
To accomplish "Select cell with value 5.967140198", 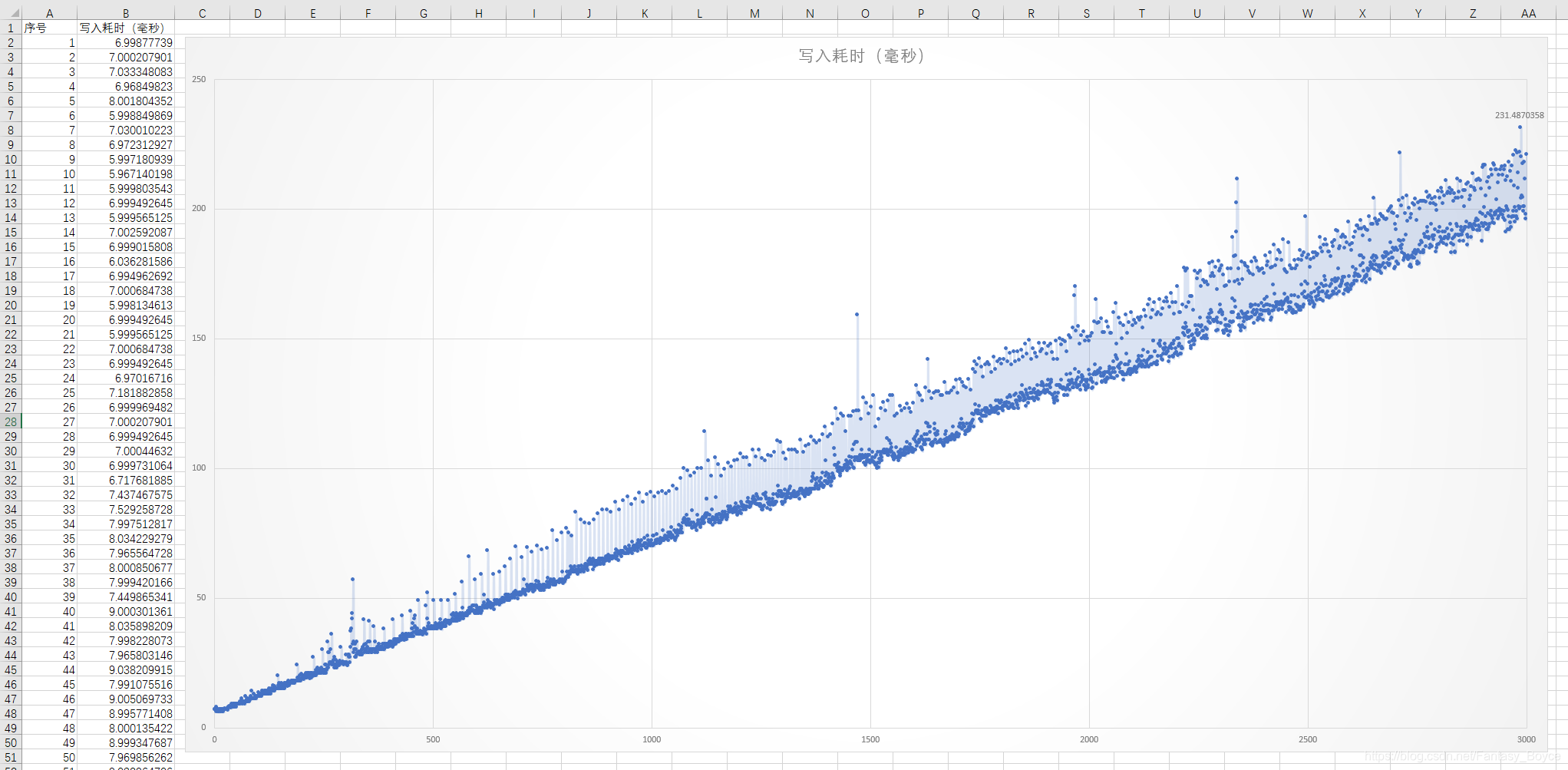I will click(126, 173).
